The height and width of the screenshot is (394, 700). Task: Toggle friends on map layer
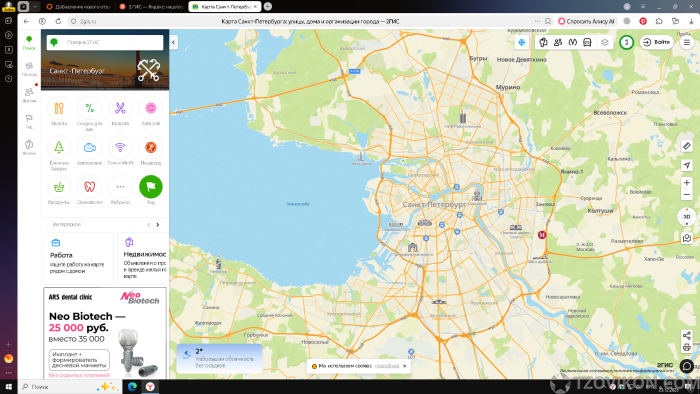click(x=558, y=42)
